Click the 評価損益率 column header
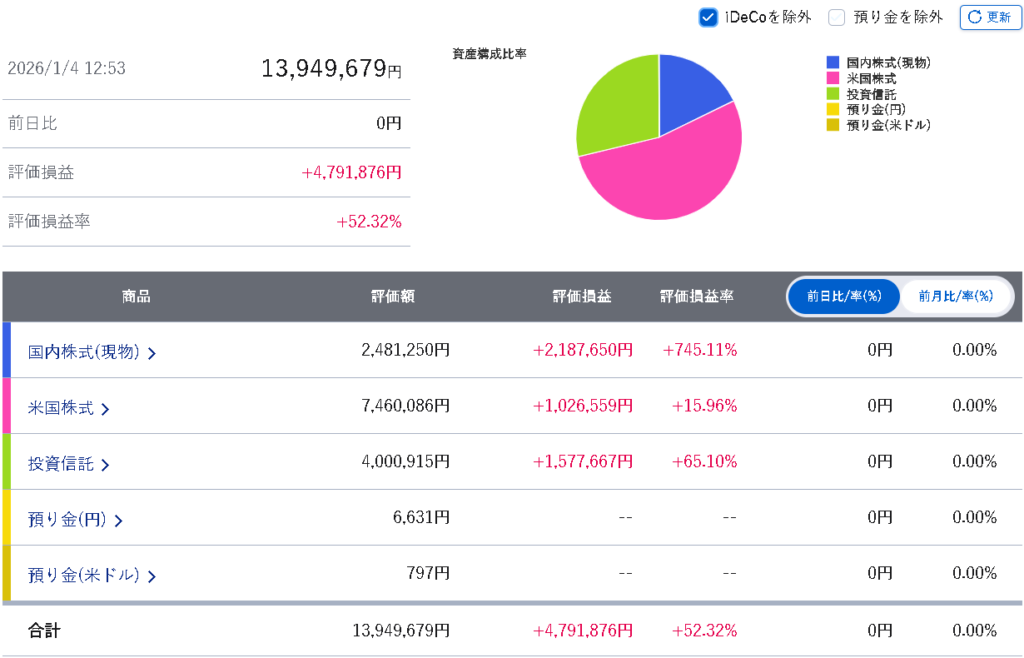Screen dimensions: 1024x658 coord(697,296)
